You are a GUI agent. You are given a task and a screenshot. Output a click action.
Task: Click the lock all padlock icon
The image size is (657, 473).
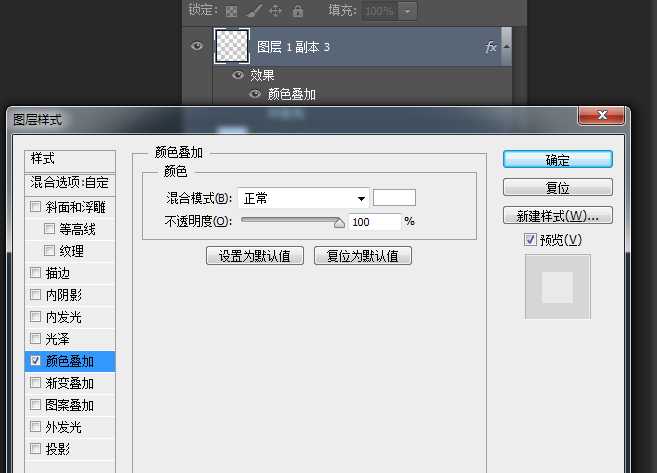[297, 10]
